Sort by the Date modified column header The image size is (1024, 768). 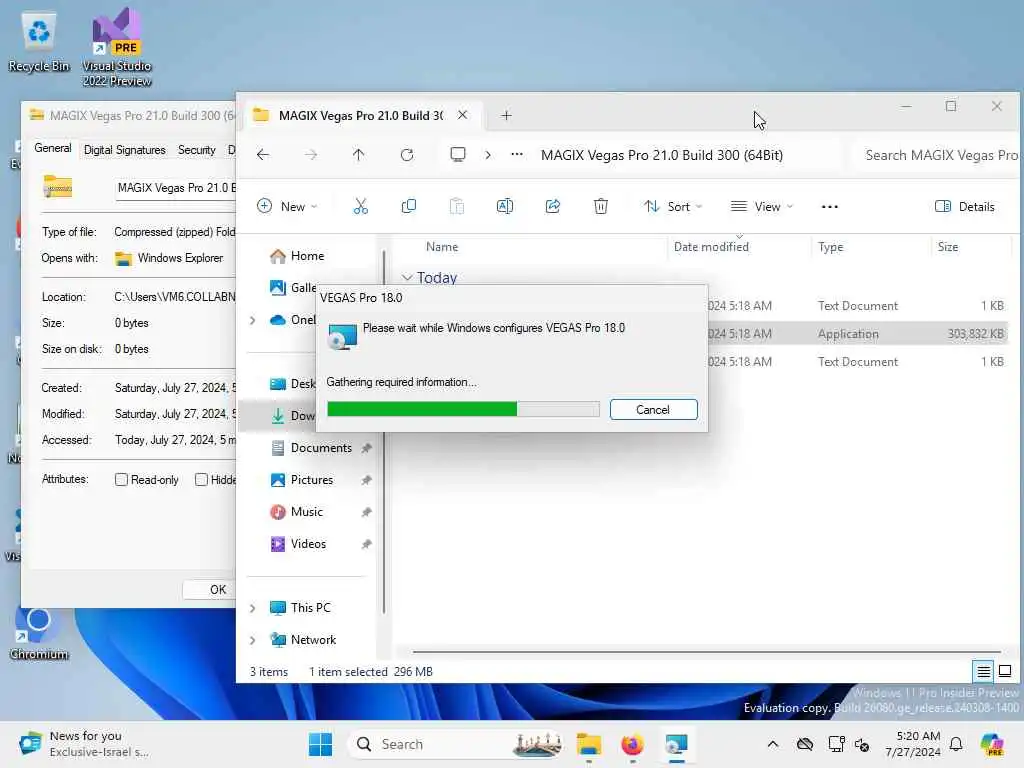click(x=711, y=247)
